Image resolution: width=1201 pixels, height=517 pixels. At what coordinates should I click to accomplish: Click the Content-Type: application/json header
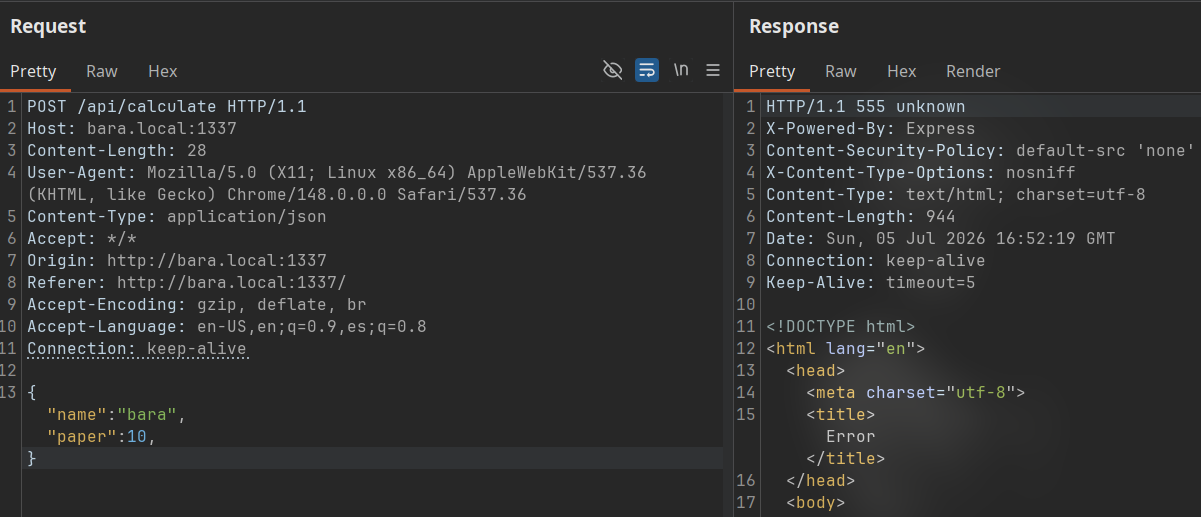(x=176, y=216)
